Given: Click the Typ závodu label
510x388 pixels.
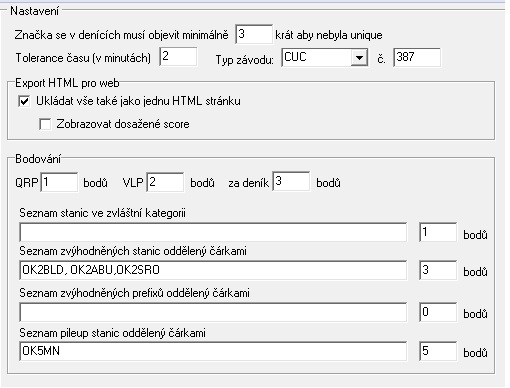Looking at the screenshot, I should coord(245,60).
